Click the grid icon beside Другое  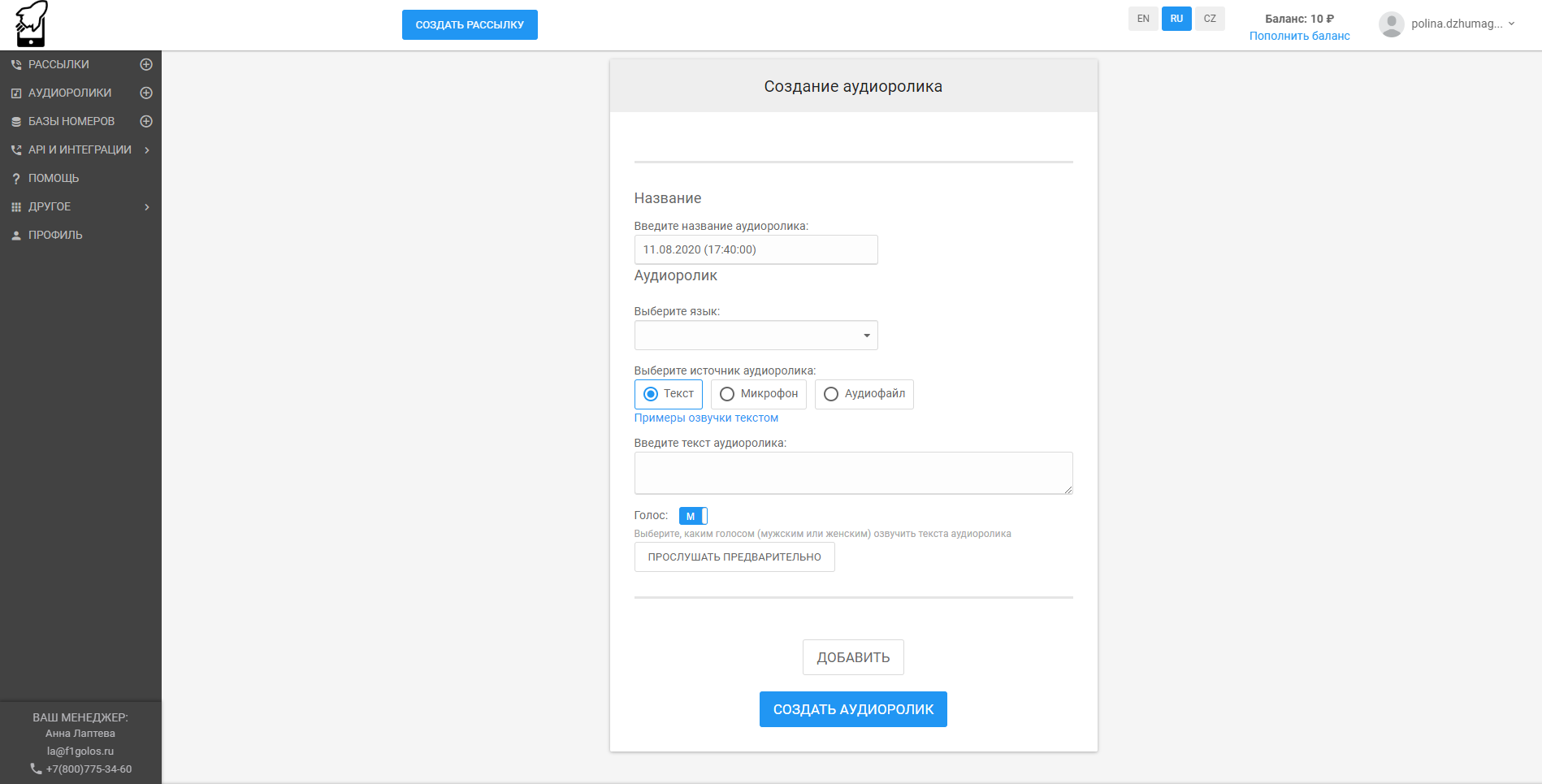pyautogui.click(x=15, y=207)
